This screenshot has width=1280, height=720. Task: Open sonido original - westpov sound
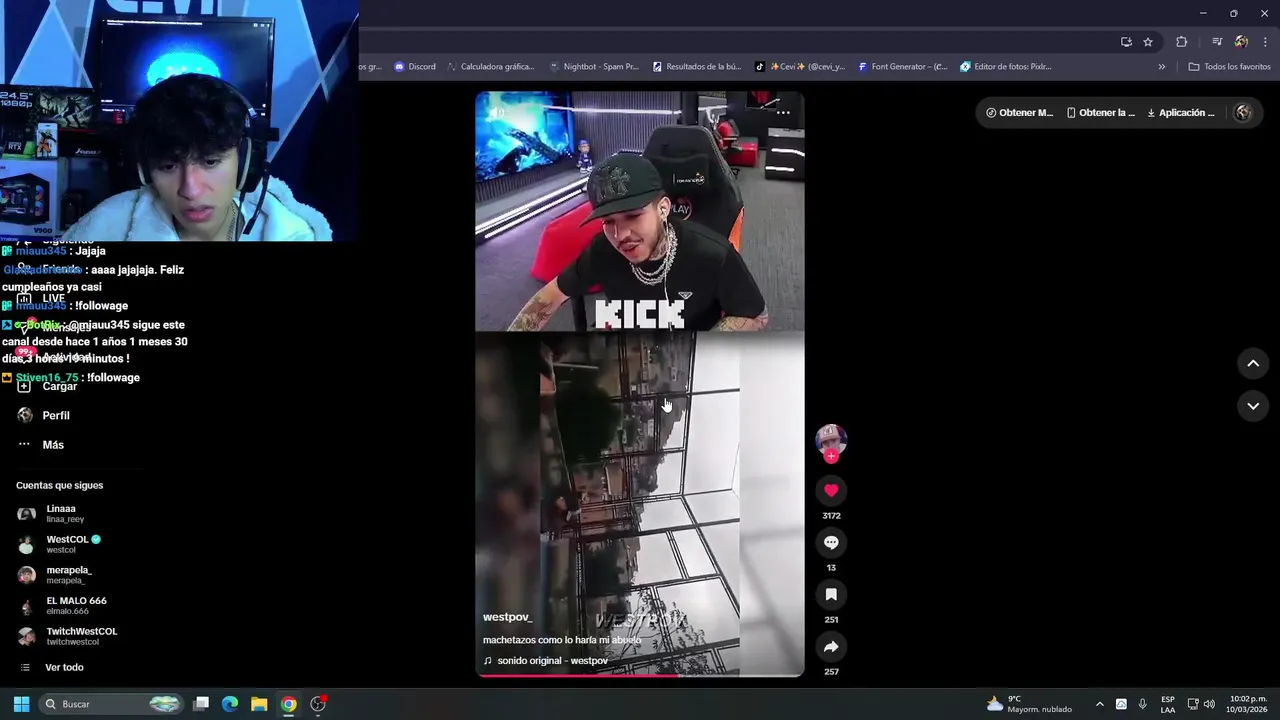(545, 661)
